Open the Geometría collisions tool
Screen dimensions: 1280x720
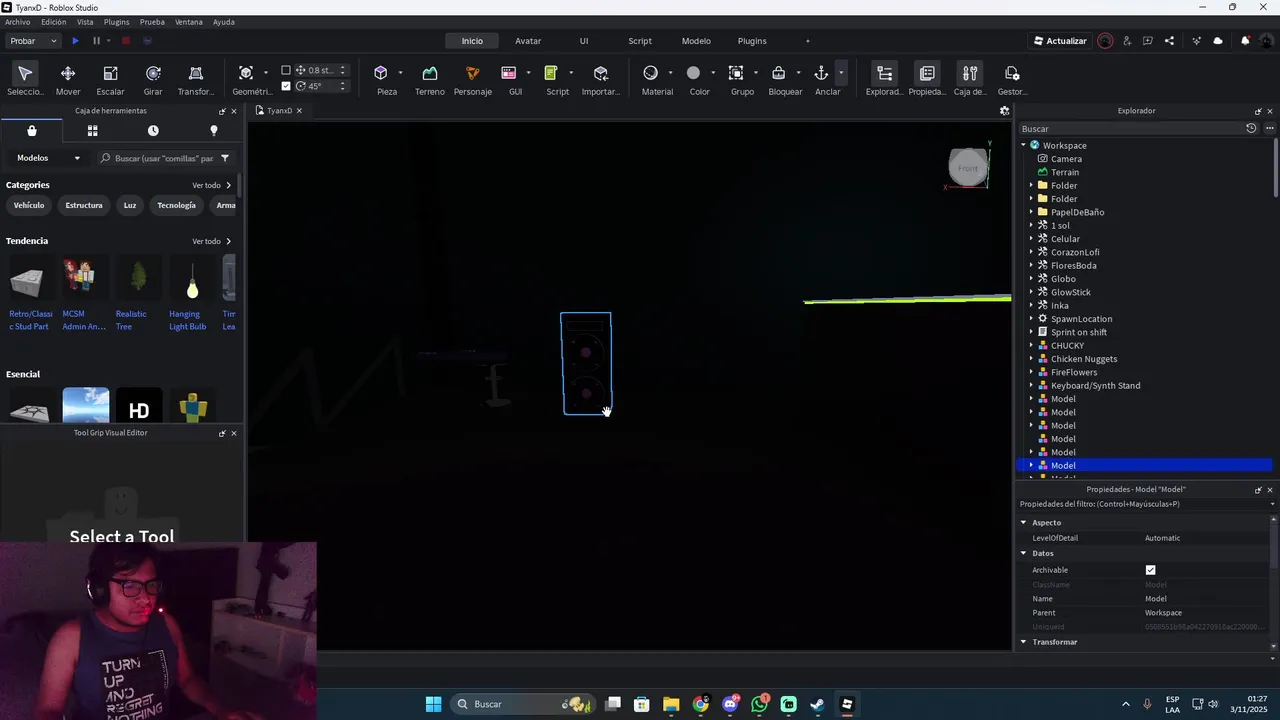click(x=246, y=80)
